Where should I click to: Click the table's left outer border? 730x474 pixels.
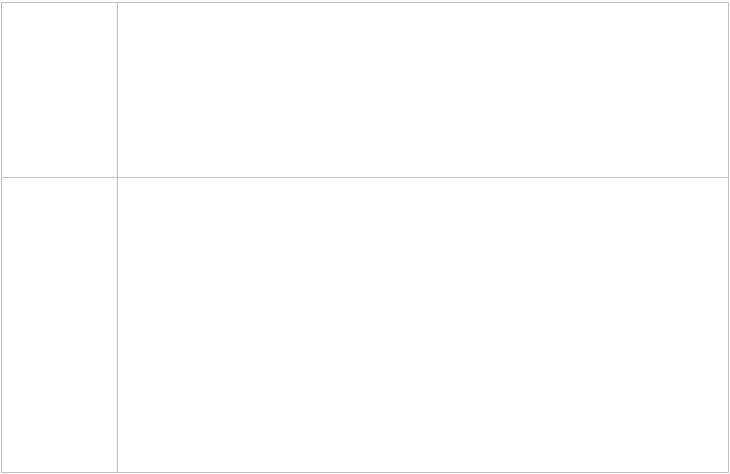[2, 237]
